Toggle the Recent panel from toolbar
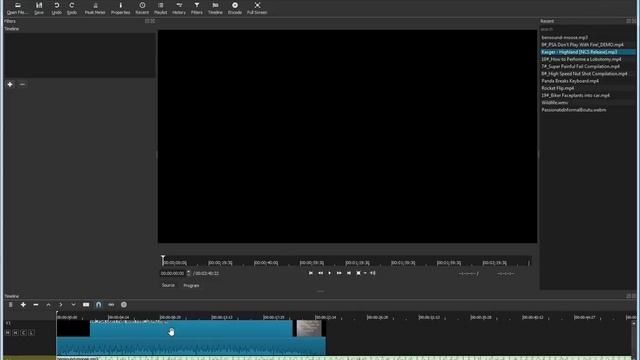Screen dimensions: 640x360 [142, 8]
